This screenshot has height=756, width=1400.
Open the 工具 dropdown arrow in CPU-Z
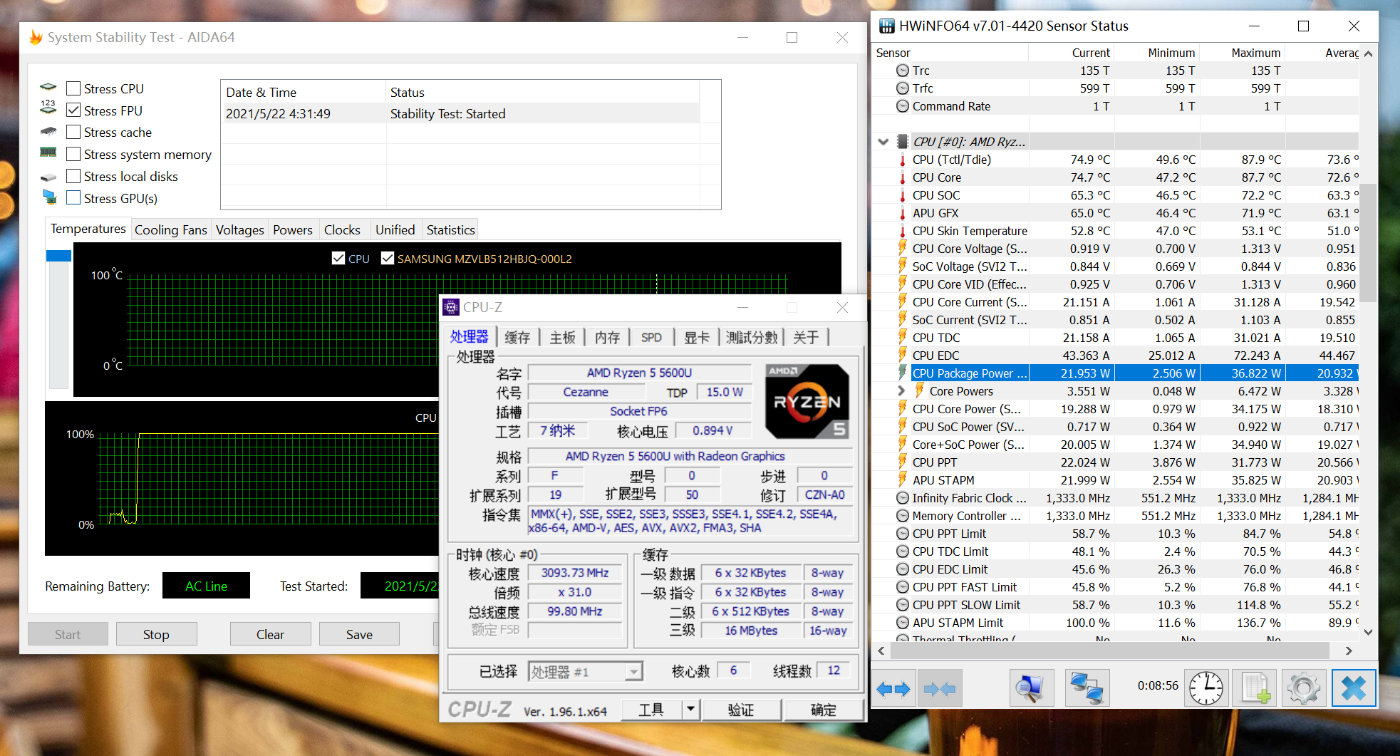point(690,710)
